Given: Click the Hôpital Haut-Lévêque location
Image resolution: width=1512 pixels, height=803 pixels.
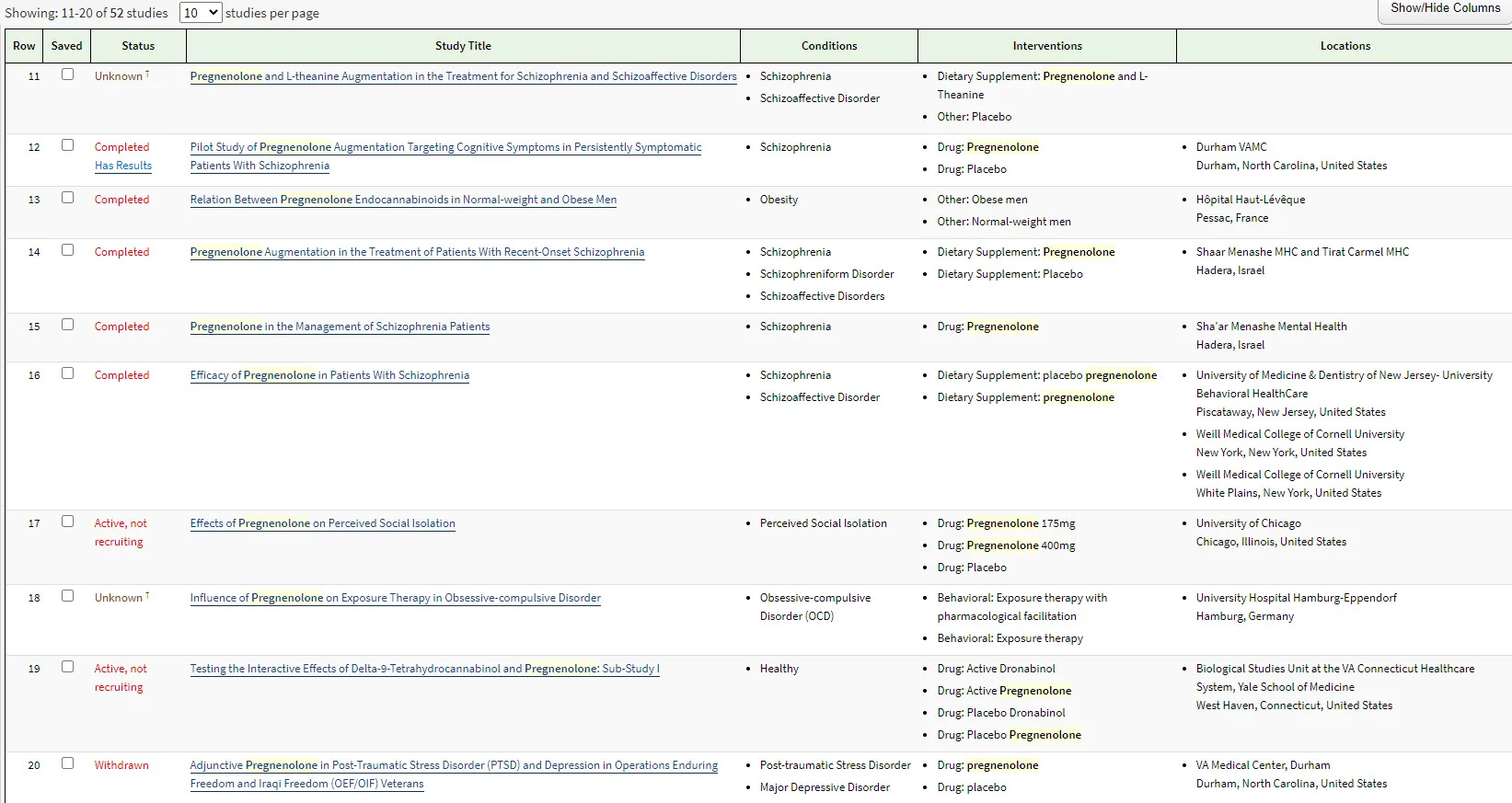Looking at the screenshot, I should click(1251, 200).
